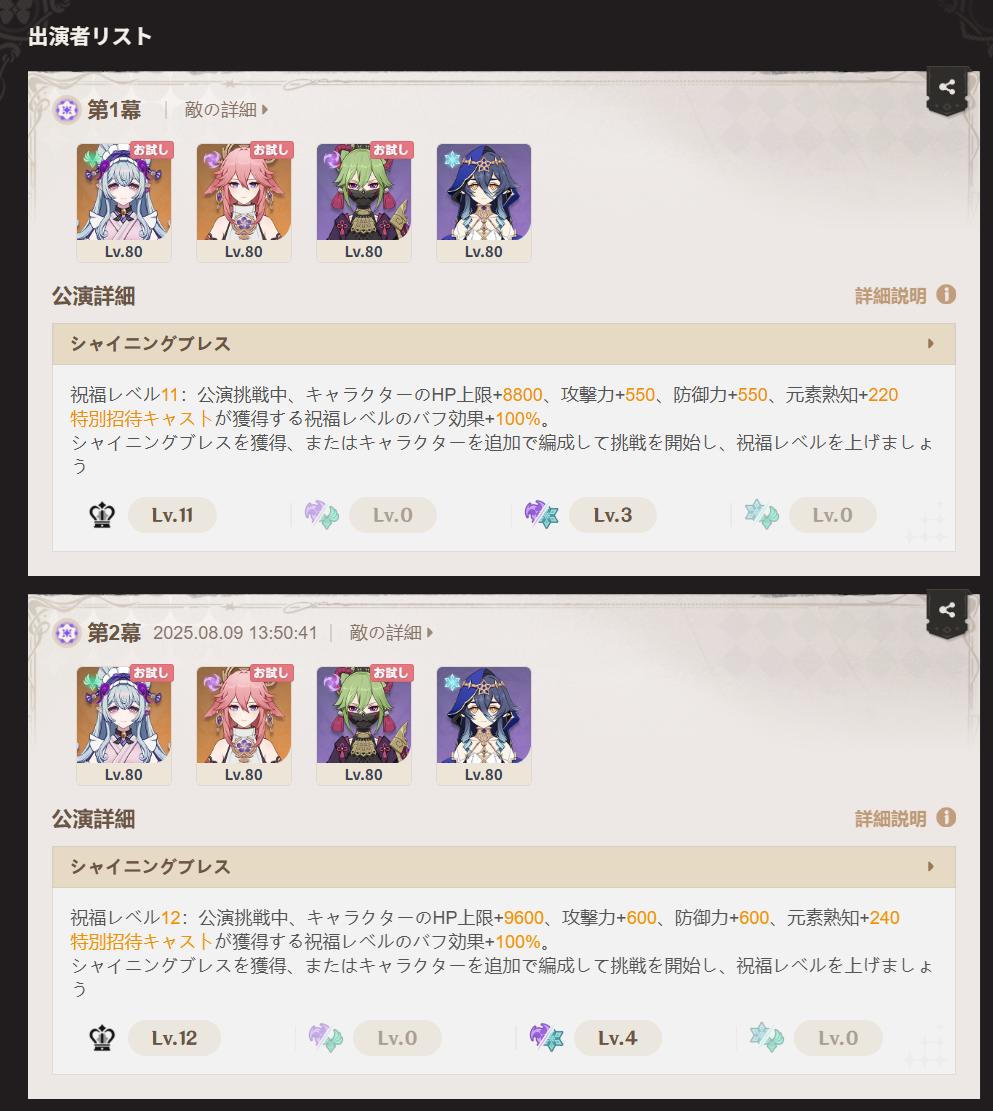993x1111 pixels.
Task: Click the purple hexagon icon beside 第2幕
Action: click(67, 633)
